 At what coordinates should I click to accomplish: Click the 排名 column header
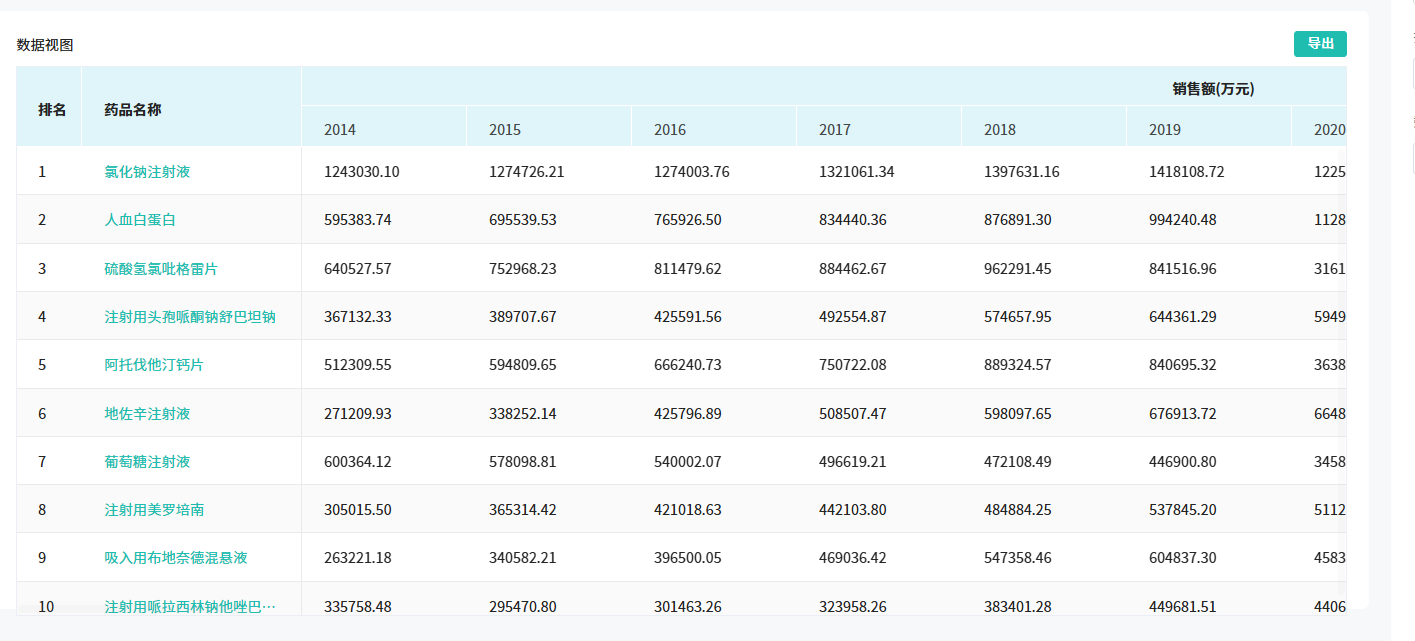(x=52, y=110)
